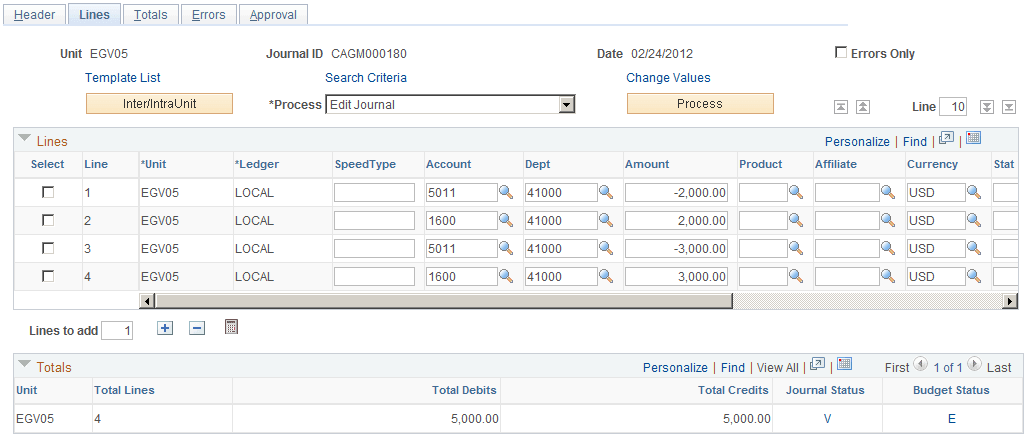Download Lines grid to spreadsheet icon
Screen dimensions: 1028x437
click(x=973, y=138)
